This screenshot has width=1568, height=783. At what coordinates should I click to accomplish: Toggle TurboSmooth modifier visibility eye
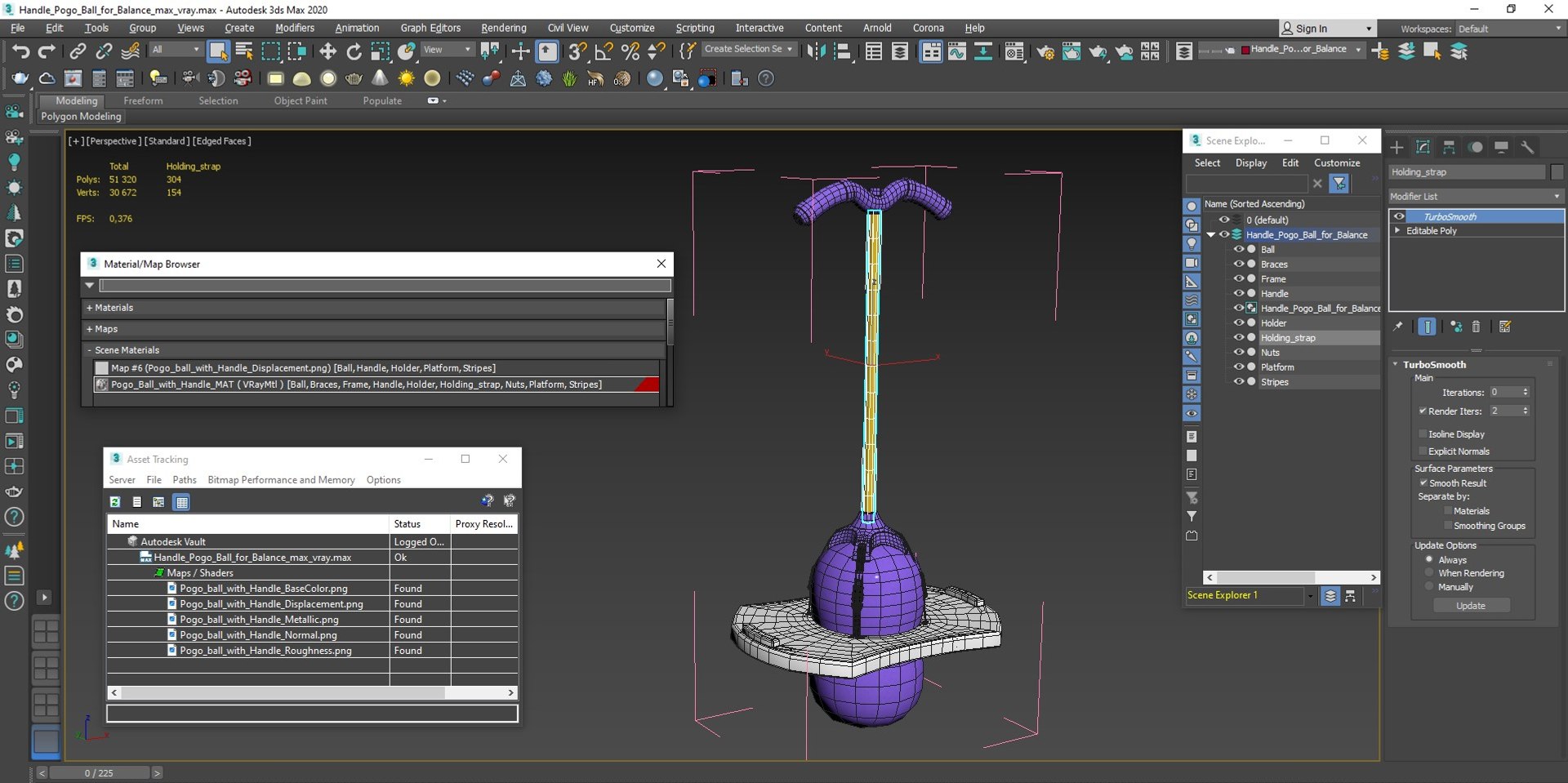pyautogui.click(x=1399, y=216)
